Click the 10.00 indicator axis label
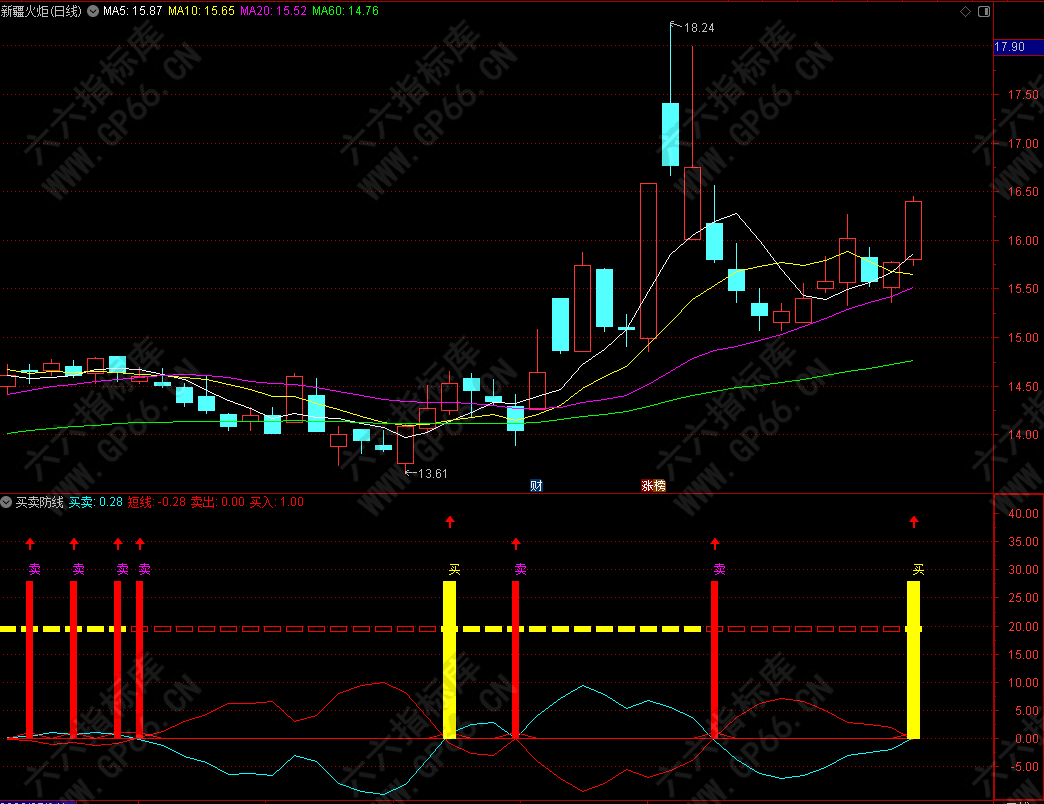1044x804 pixels. (1023, 682)
